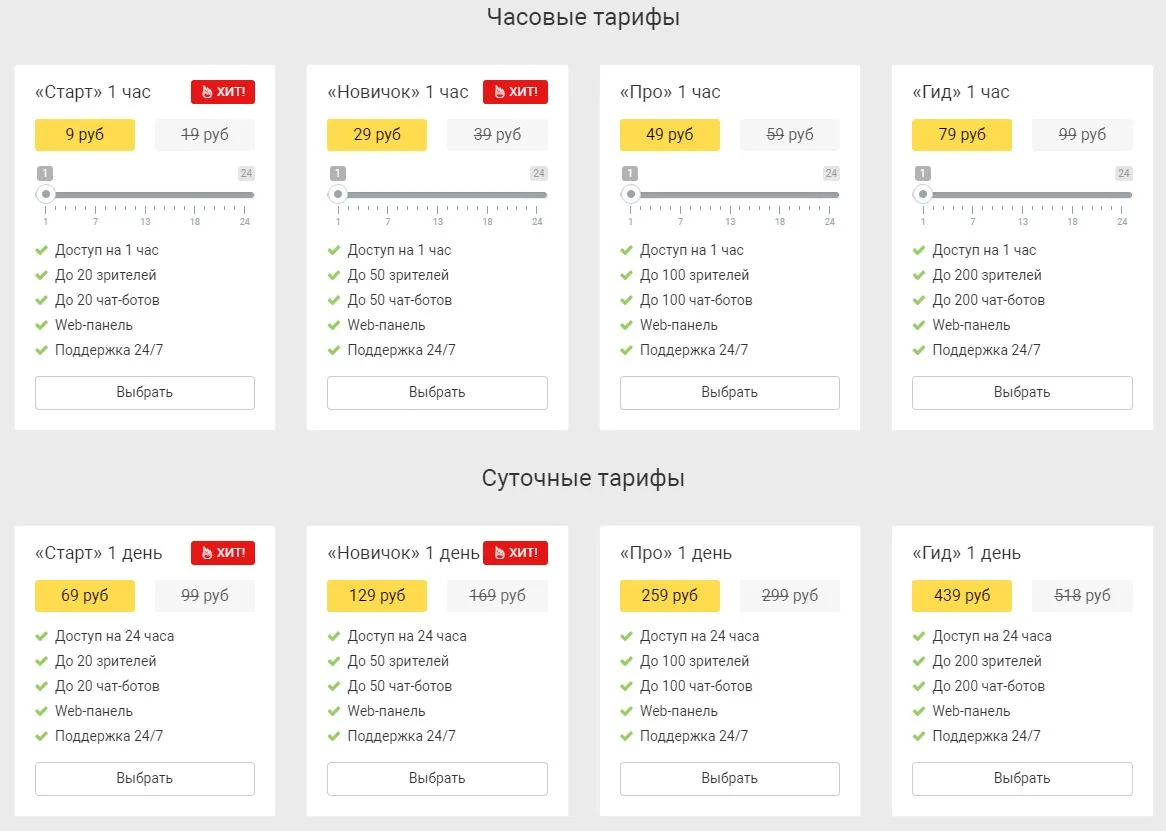Click the slider handle on «Гид» 1 час card
Image resolution: width=1166 pixels, height=831 pixels.
[x=923, y=194]
